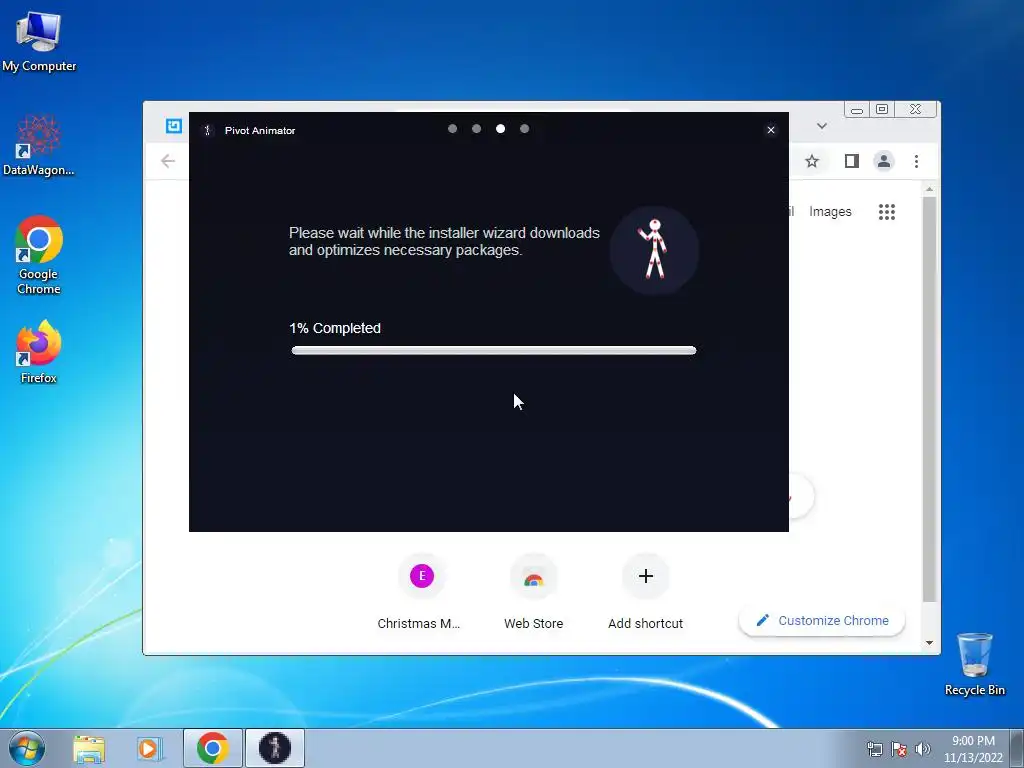Viewport: 1024px width, 768px height.
Task: Open the Google apps grid
Action: click(x=887, y=212)
